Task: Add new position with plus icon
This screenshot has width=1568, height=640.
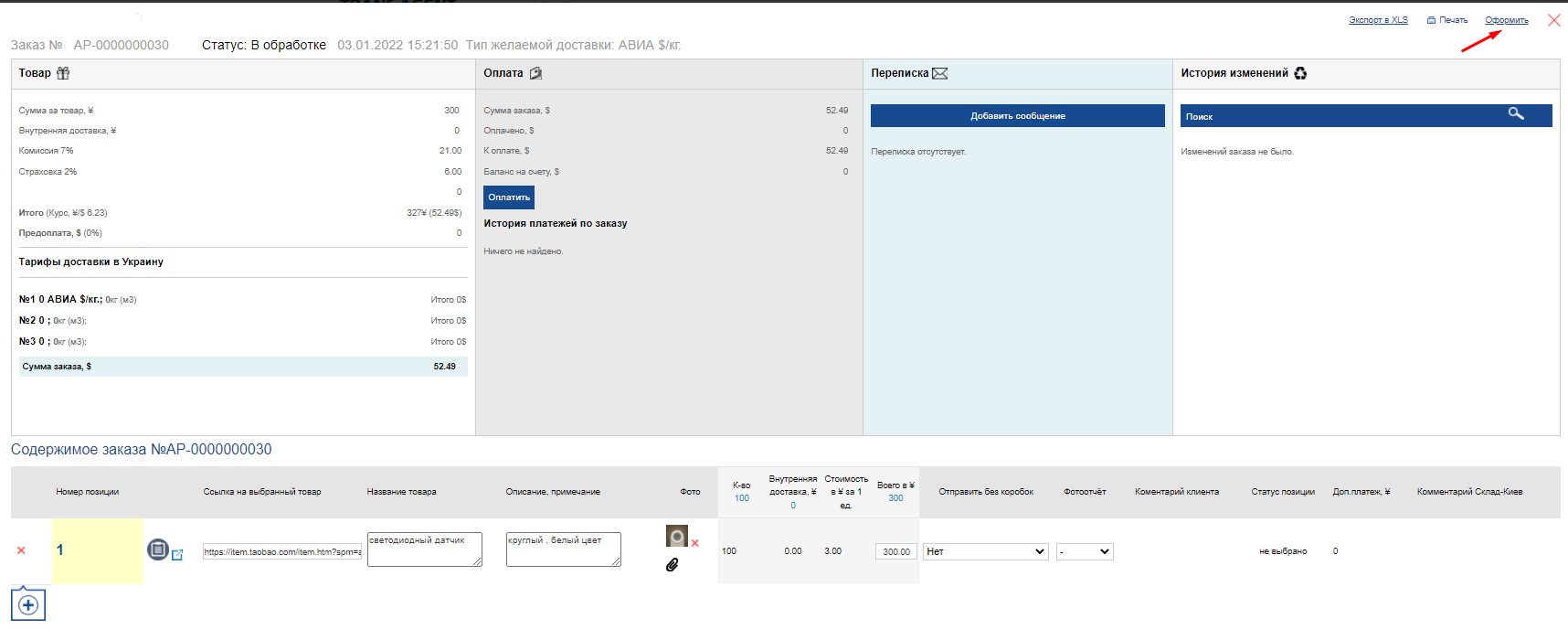Action: click(28, 604)
